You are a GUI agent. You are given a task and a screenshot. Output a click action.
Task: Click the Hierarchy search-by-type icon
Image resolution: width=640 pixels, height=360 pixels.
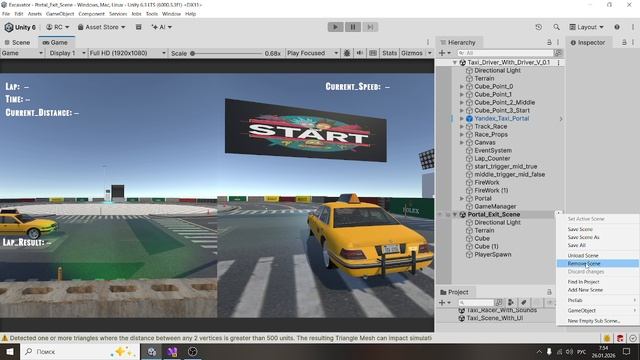pos(558,53)
